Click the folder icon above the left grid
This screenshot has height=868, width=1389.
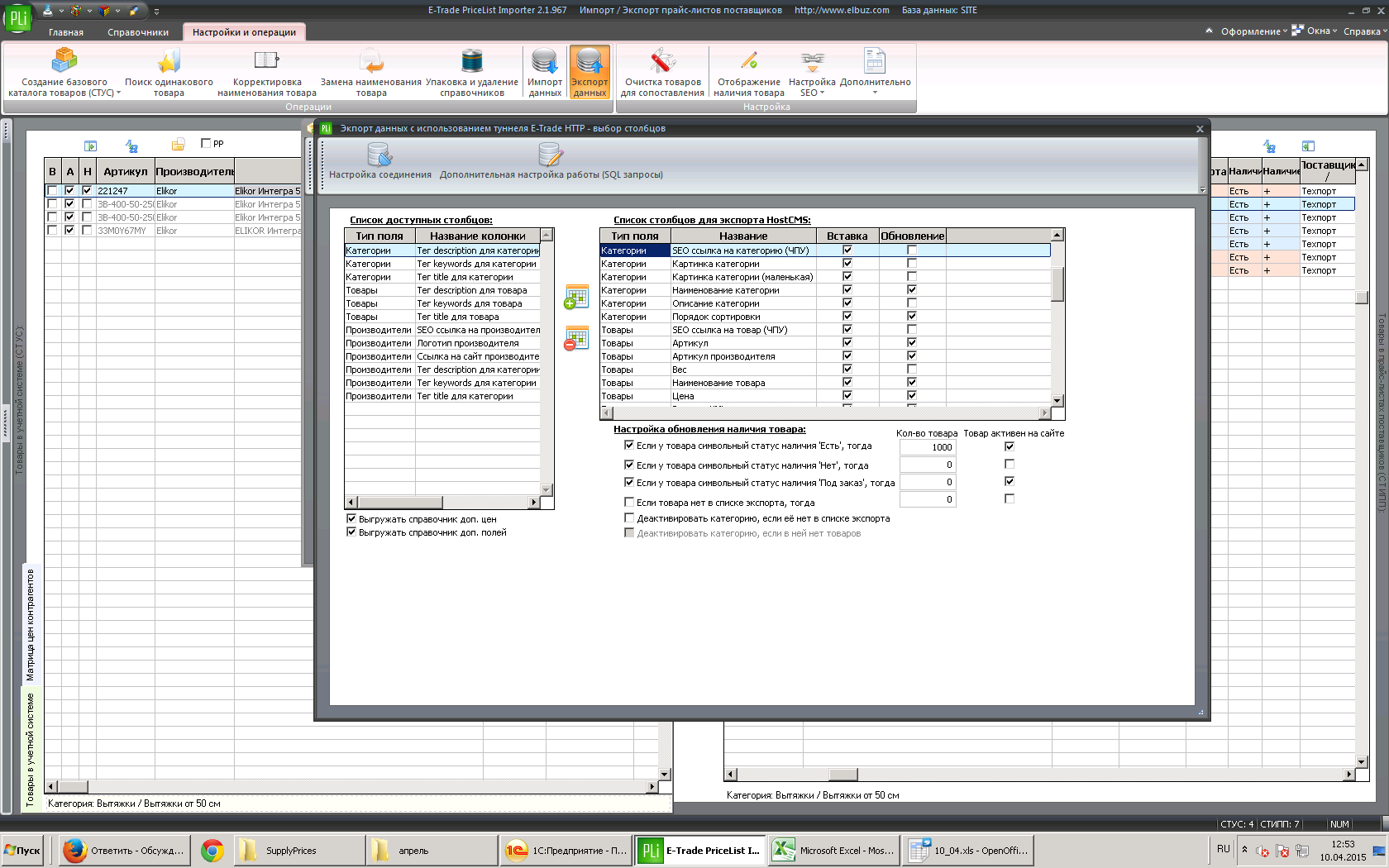coord(178,145)
